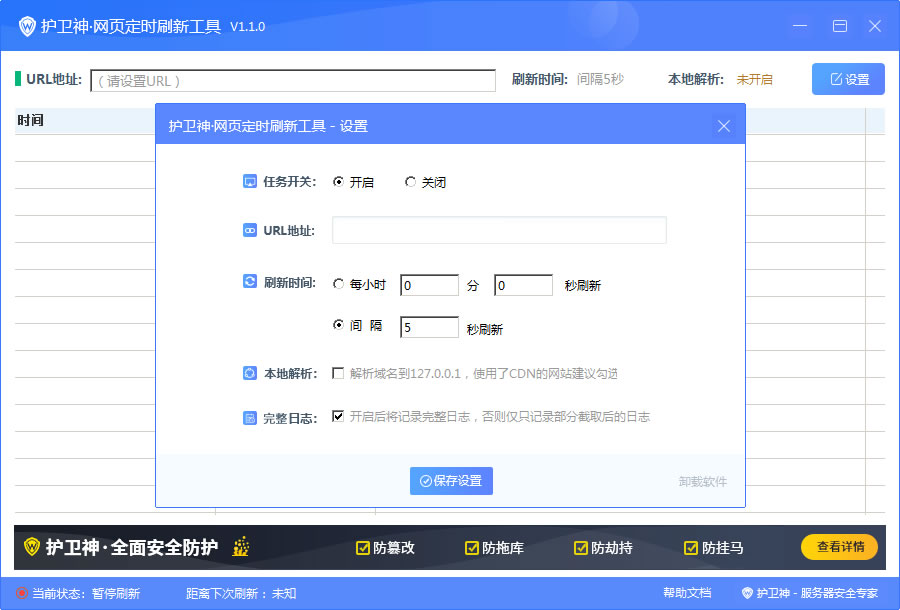Click the 防挂马 protection icon
This screenshot has width=900, height=610.
click(x=690, y=547)
